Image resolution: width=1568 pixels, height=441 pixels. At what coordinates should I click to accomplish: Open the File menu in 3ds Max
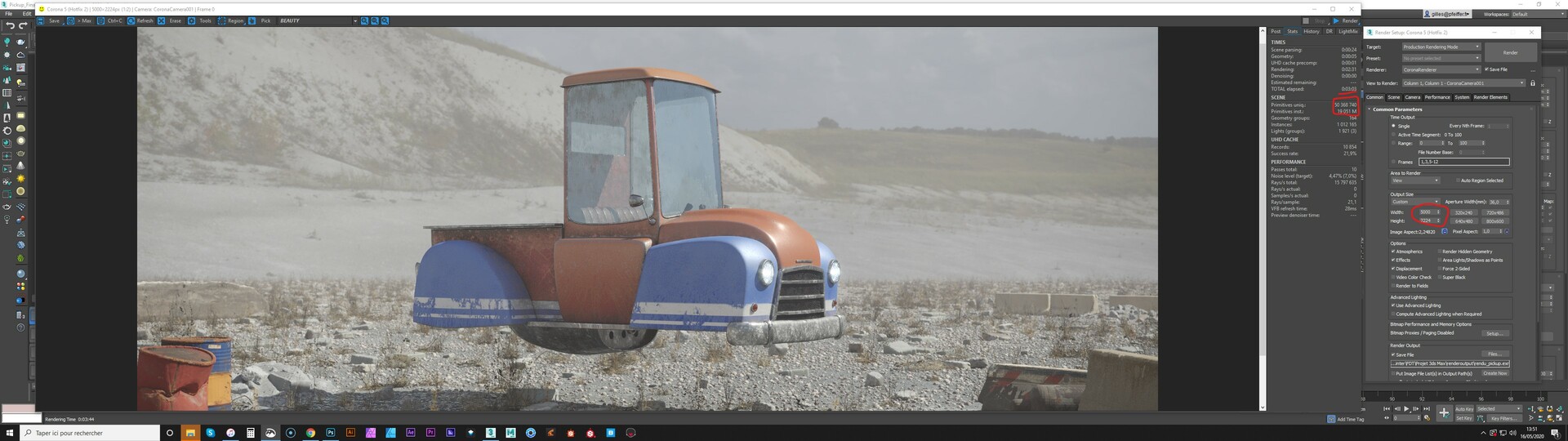click(9, 14)
